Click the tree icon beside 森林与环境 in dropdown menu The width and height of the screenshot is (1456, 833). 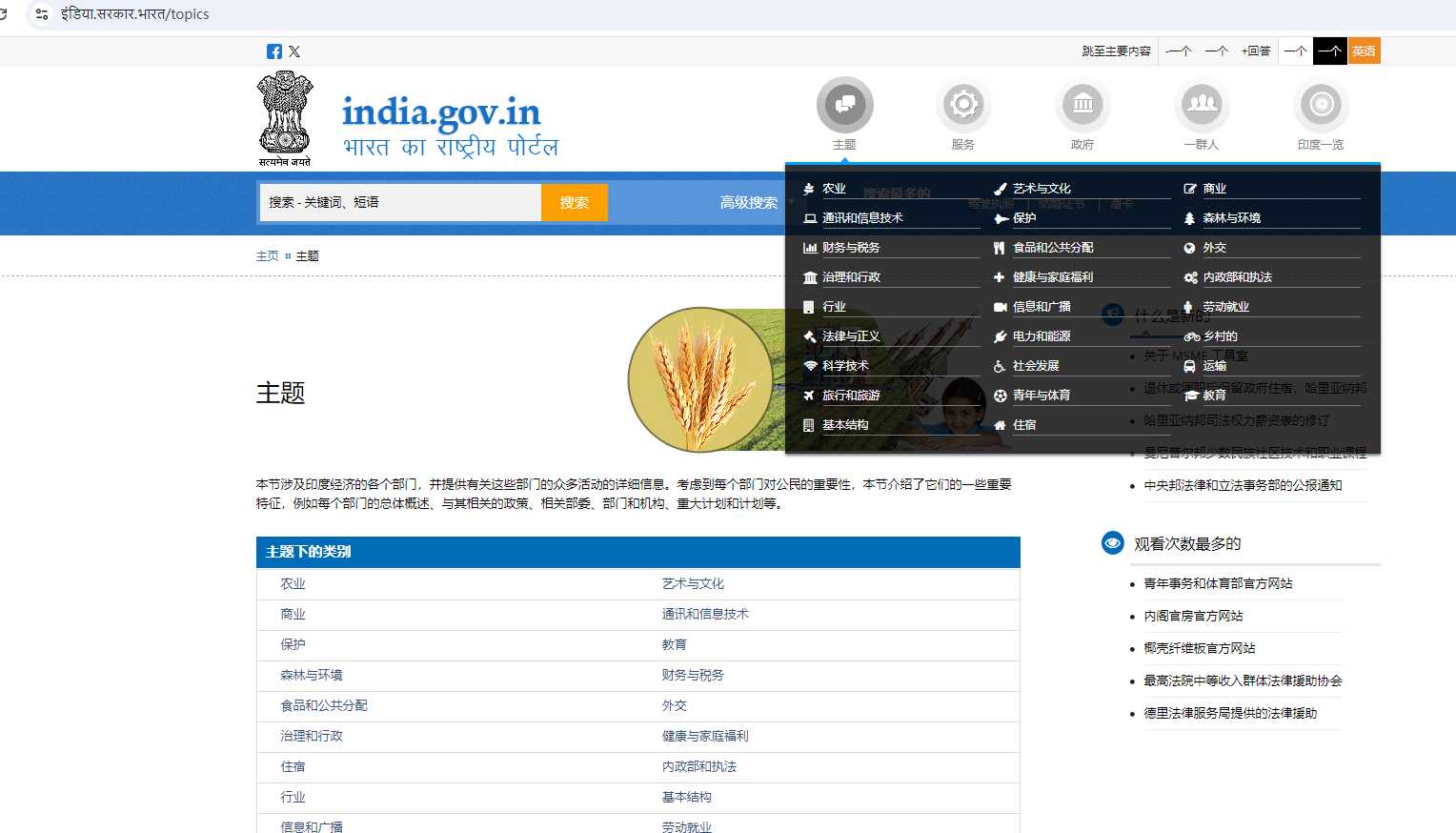click(1189, 218)
